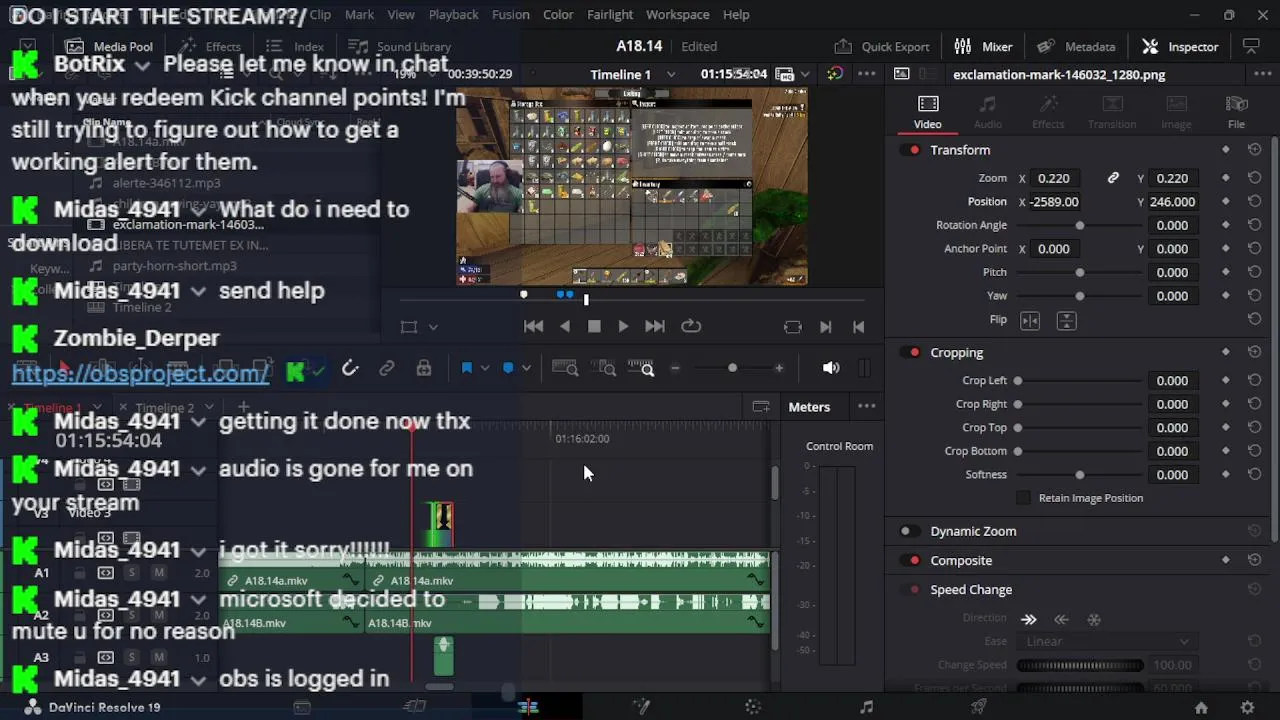Open the Color menu
Screen dimensions: 1280x720
point(558,15)
